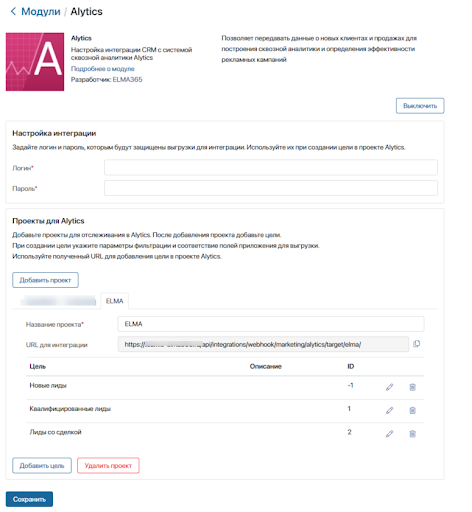Click the Выключить button
The height and width of the screenshot is (512, 472).
[x=420, y=106]
